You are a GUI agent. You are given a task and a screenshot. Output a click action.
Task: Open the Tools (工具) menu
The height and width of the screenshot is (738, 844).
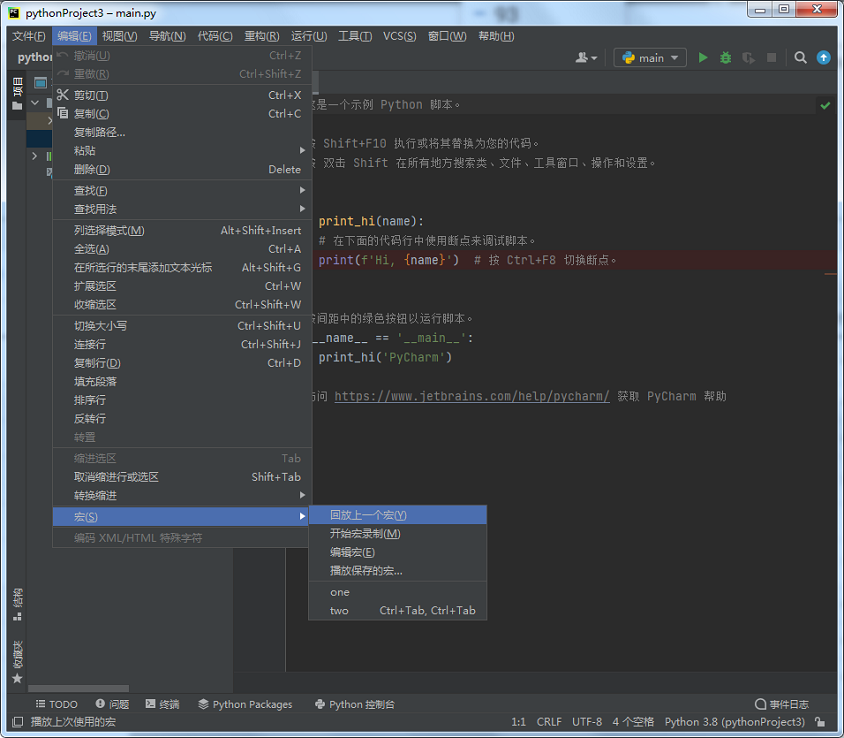[x=355, y=36]
